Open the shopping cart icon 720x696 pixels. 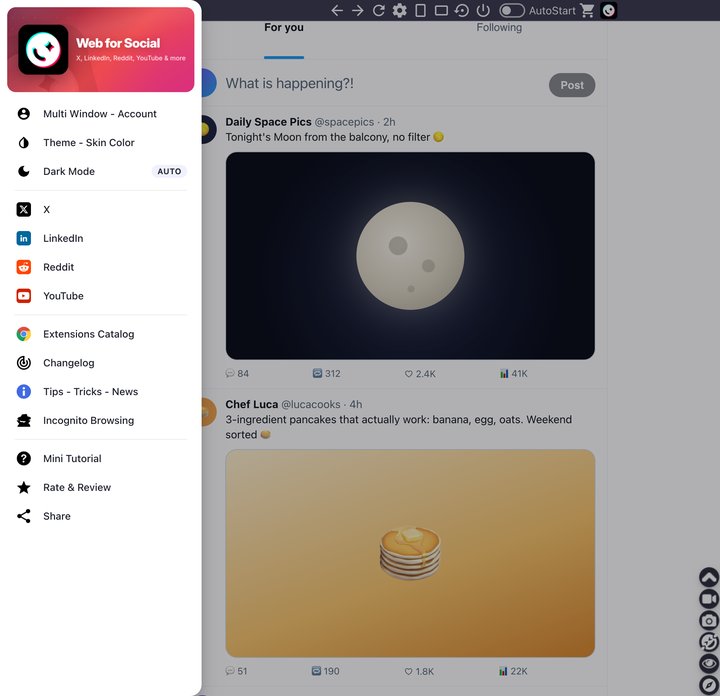click(587, 11)
